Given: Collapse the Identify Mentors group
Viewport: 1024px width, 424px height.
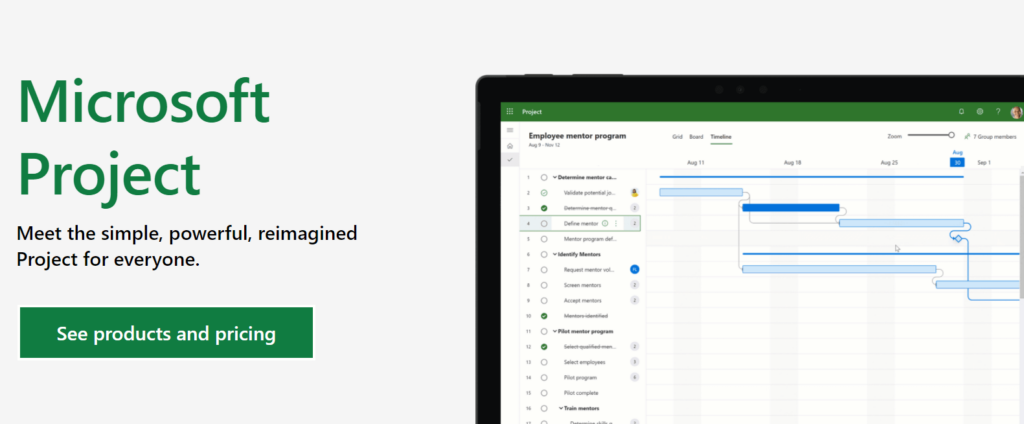Looking at the screenshot, I should (554, 254).
